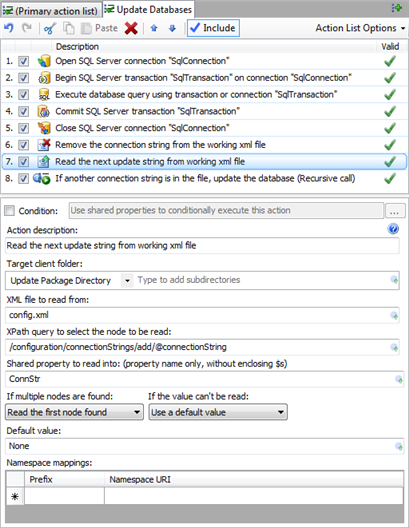Open 'Use a default value' dropdown
This screenshot has width=409, height=528.
point(218,412)
